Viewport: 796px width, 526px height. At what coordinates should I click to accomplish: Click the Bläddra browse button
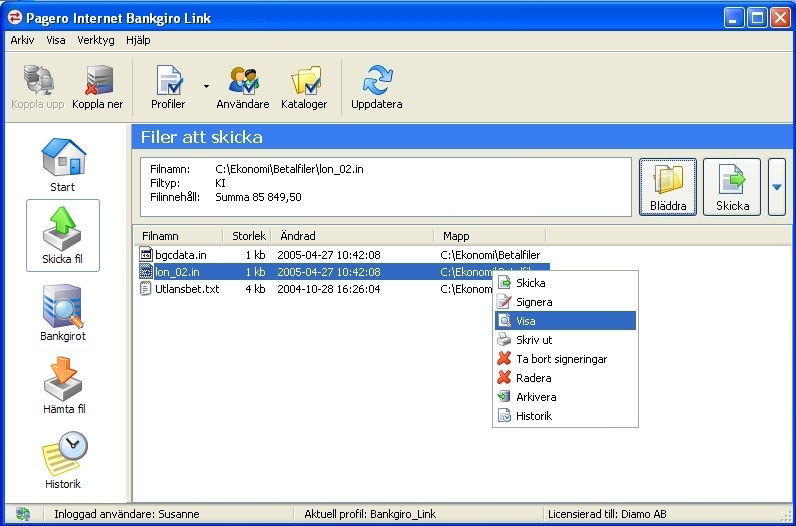click(668, 186)
